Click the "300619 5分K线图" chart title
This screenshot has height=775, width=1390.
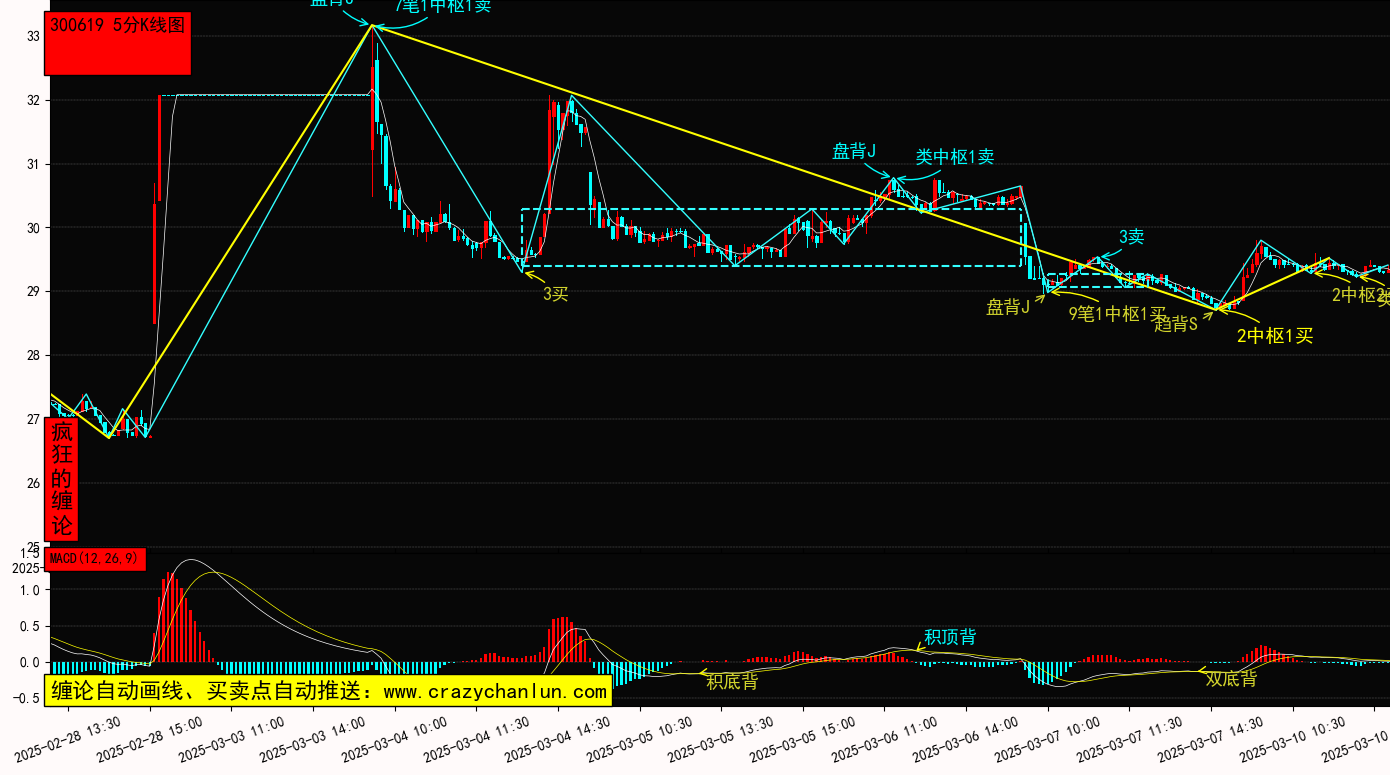tap(118, 26)
